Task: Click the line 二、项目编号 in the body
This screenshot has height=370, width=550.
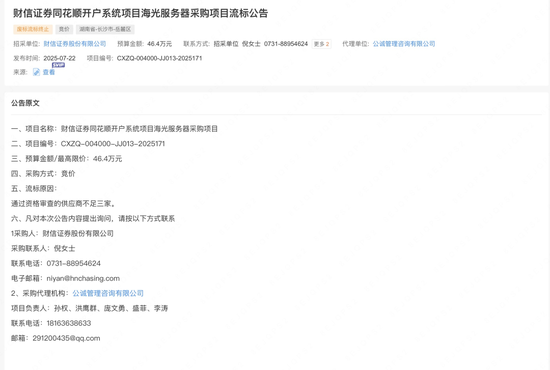Action: 88,144
